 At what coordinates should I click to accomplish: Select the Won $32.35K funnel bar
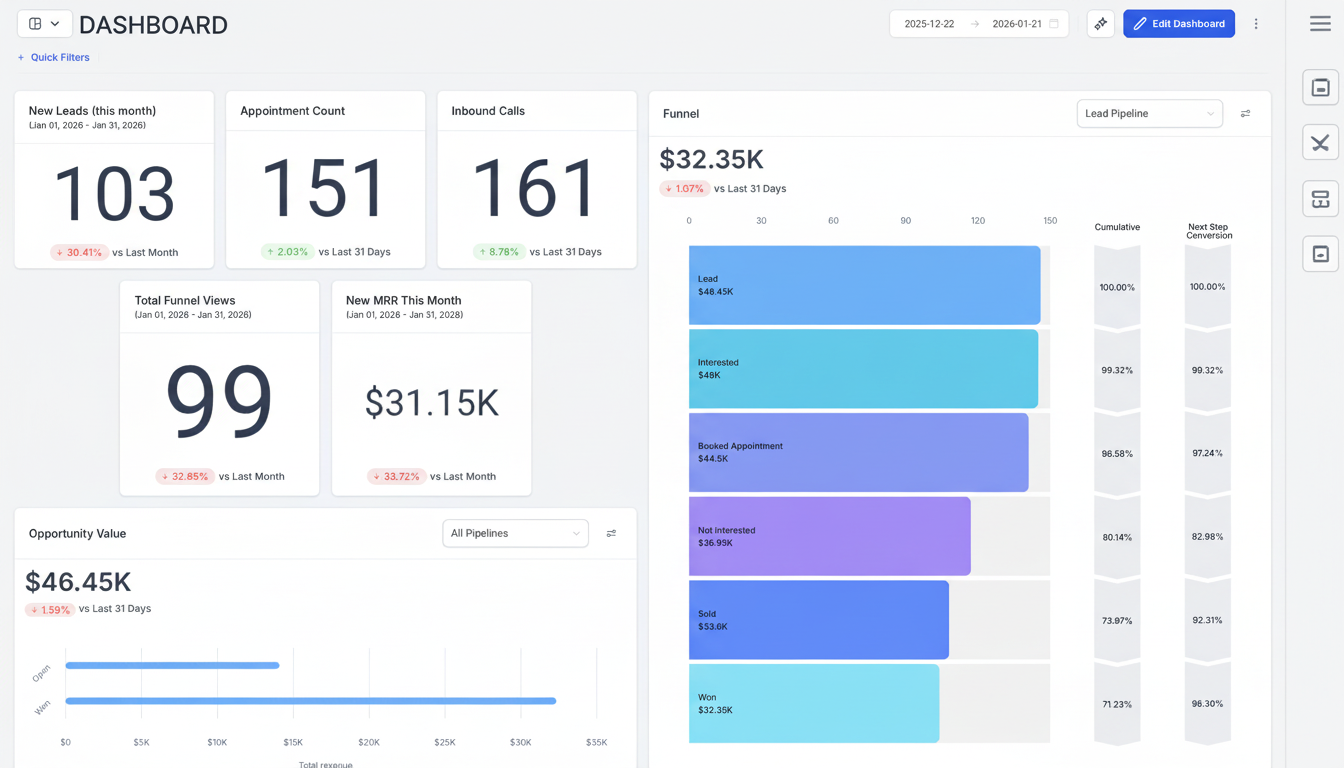(x=814, y=704)
